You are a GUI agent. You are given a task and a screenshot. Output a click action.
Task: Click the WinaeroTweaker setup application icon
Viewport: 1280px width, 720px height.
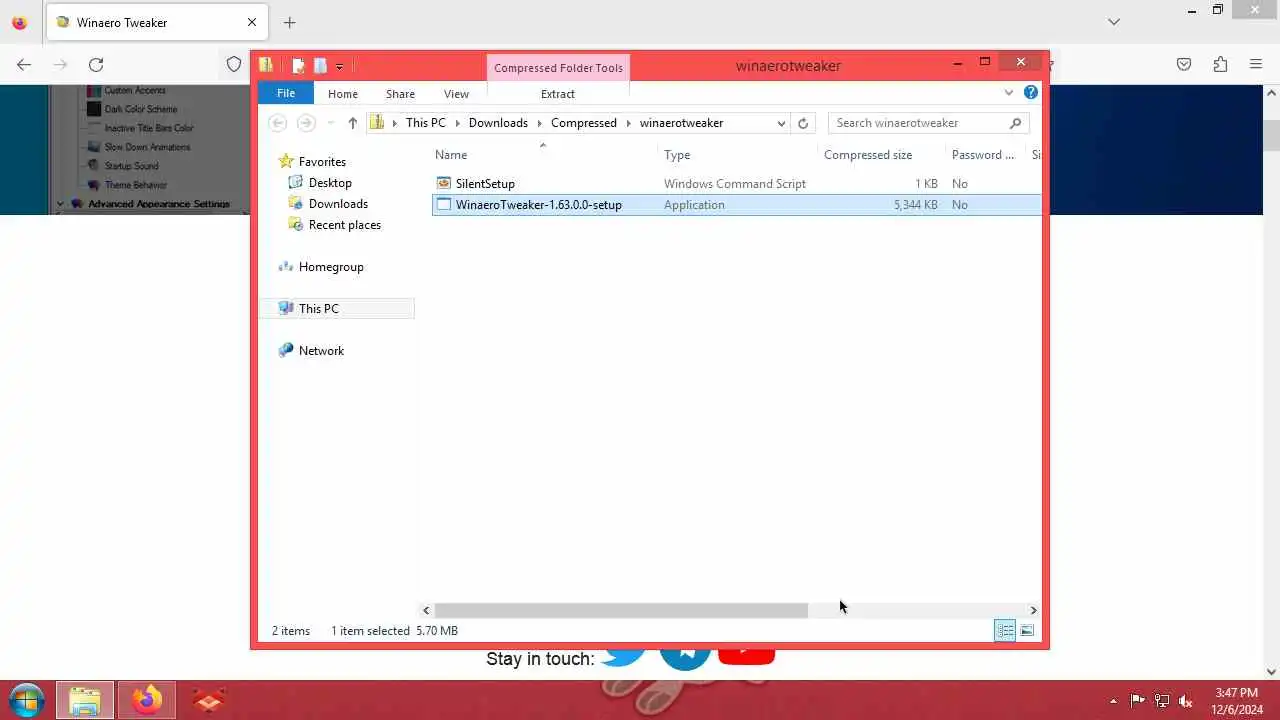[444, 205]
